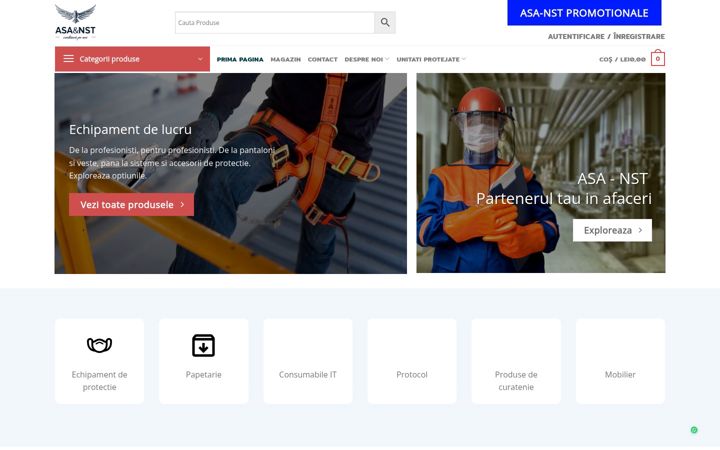Click the Partenerul tau in afaceri banner
Viewport: 720px width, 450px height.
pyautogui.click(x=541, y=173)
